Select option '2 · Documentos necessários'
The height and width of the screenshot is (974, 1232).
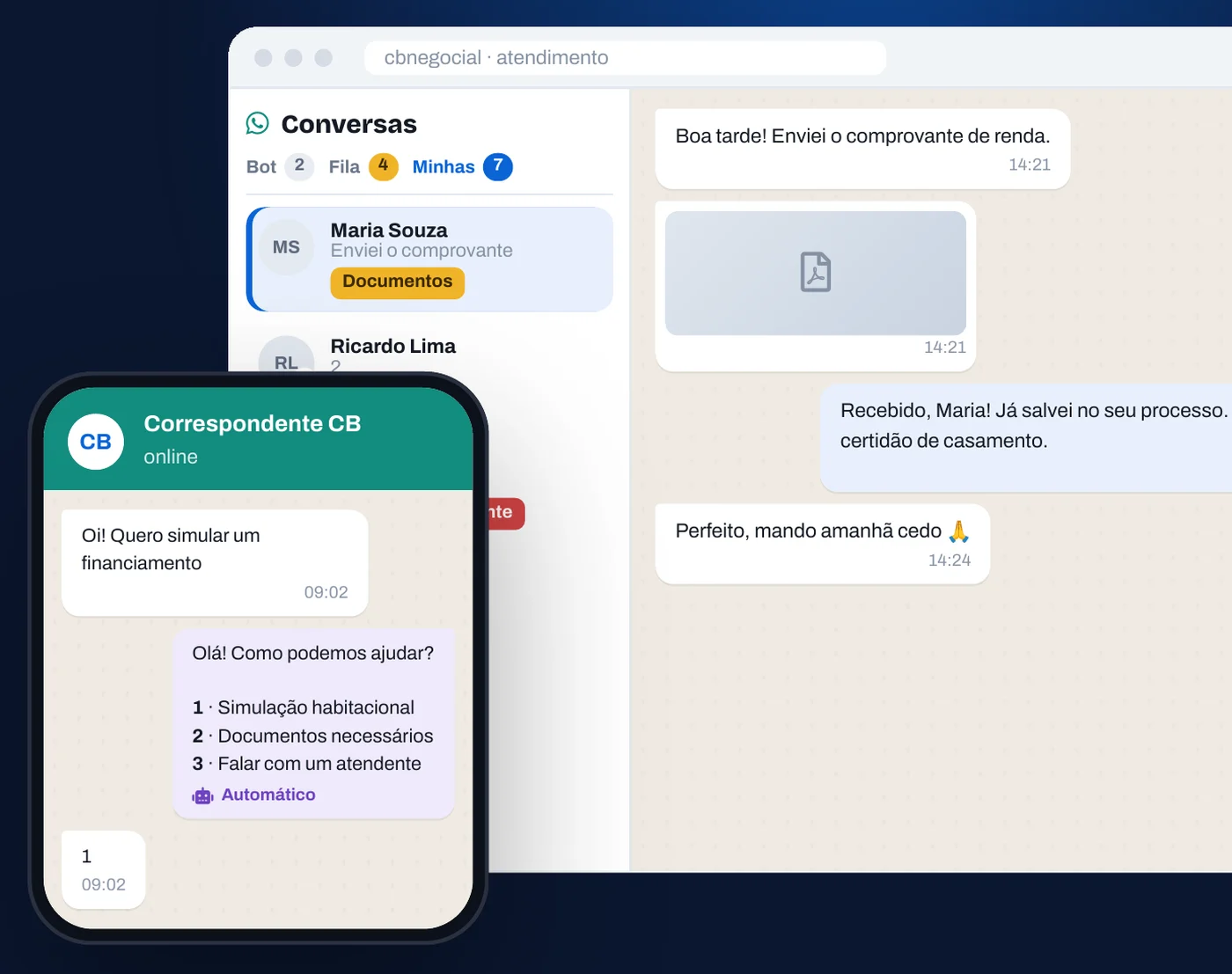click(x=313, y=736)
